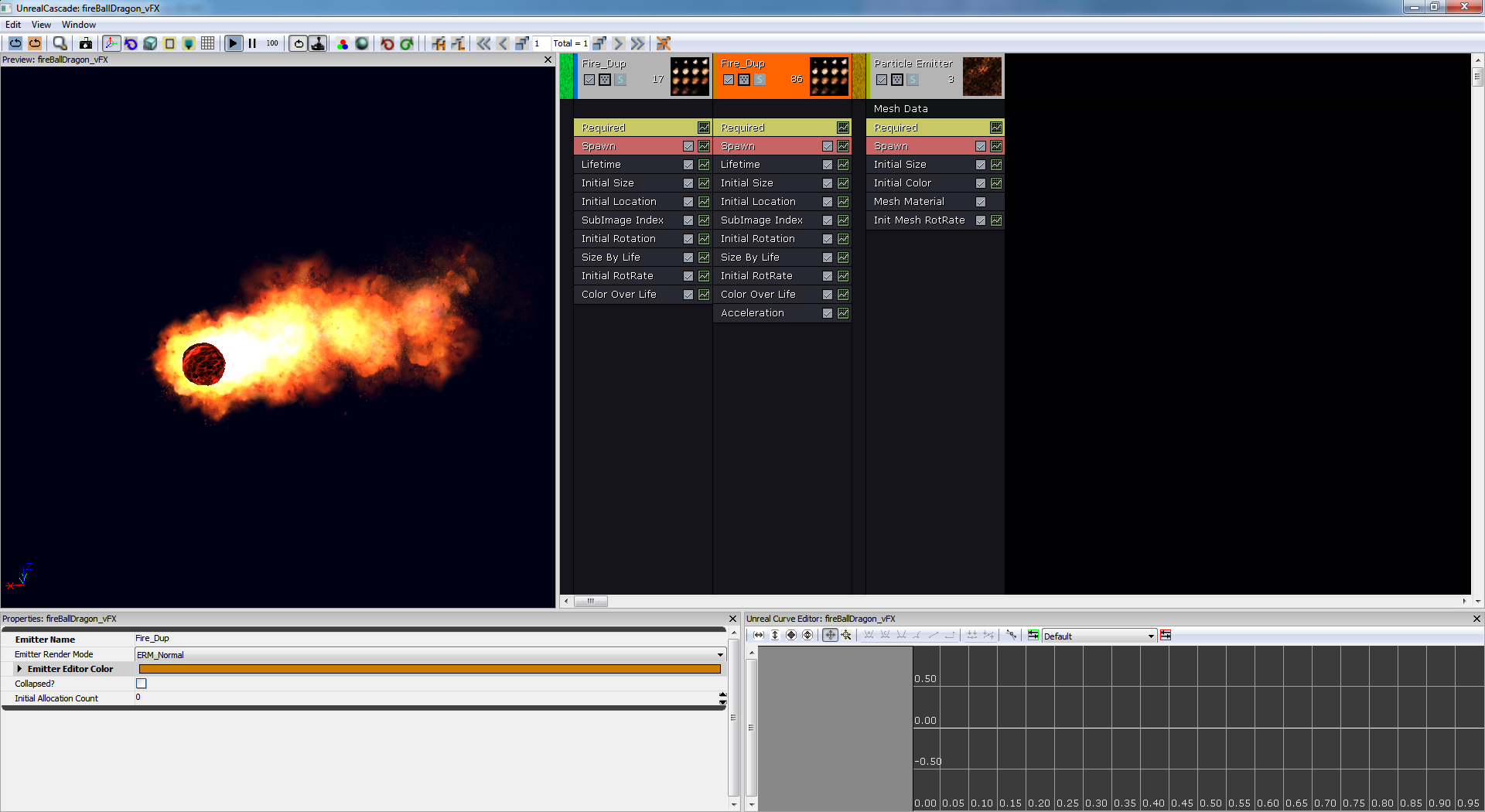Screen dimensions: 1485x812
Task: Open the Window menu
Action: tap(78, 24)
